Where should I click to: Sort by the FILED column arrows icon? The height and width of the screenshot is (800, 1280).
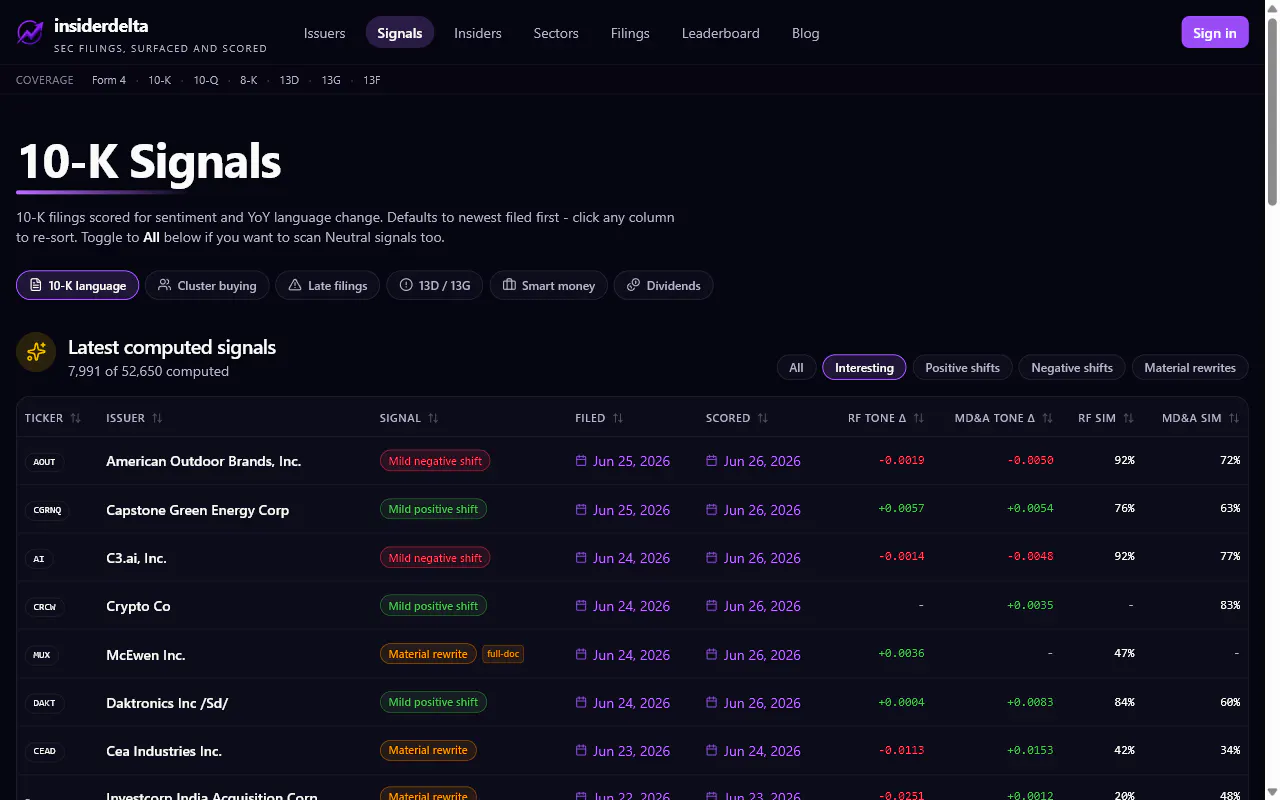point(618,418)
